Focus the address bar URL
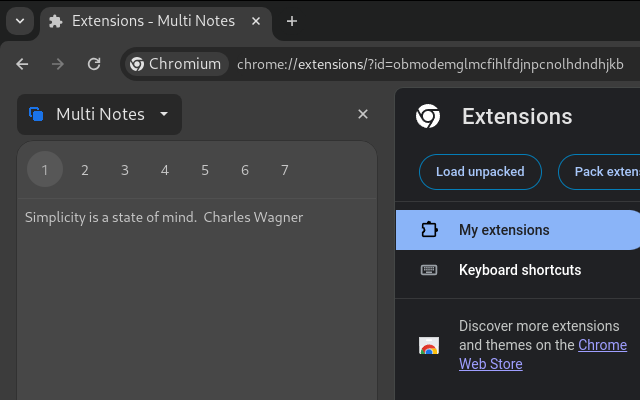This screenshot has height=400, width=640. (430, 64)
